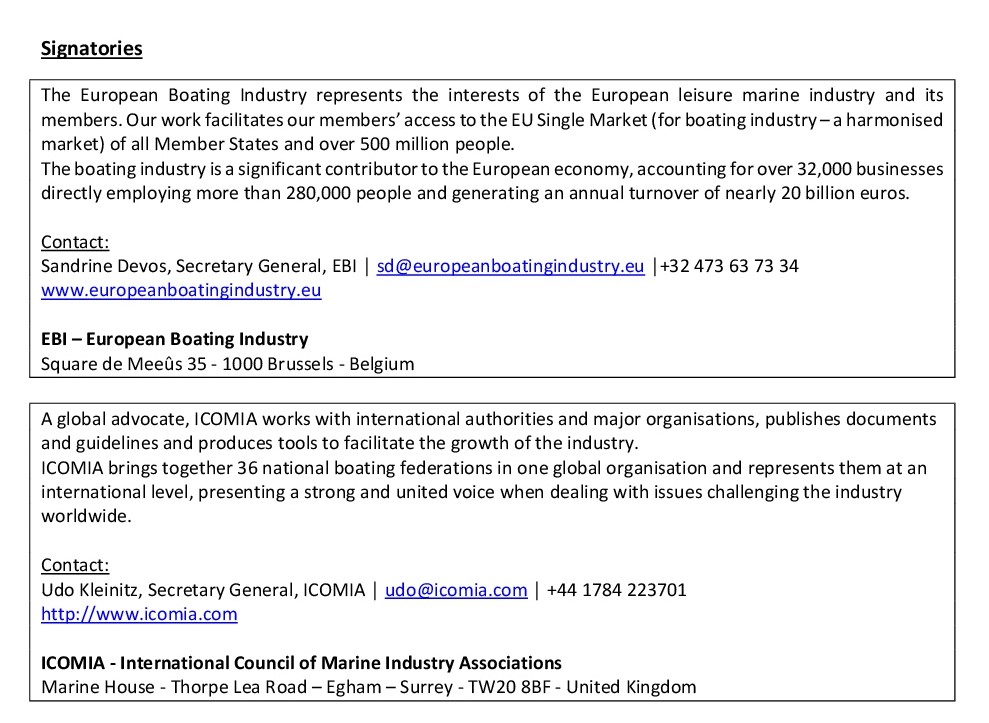The height and width of the screenshot is (723, 989).
Task: Click the Marine House Thorpe Lea Road address
Action: pyautogui.click(x=368, y=687)
